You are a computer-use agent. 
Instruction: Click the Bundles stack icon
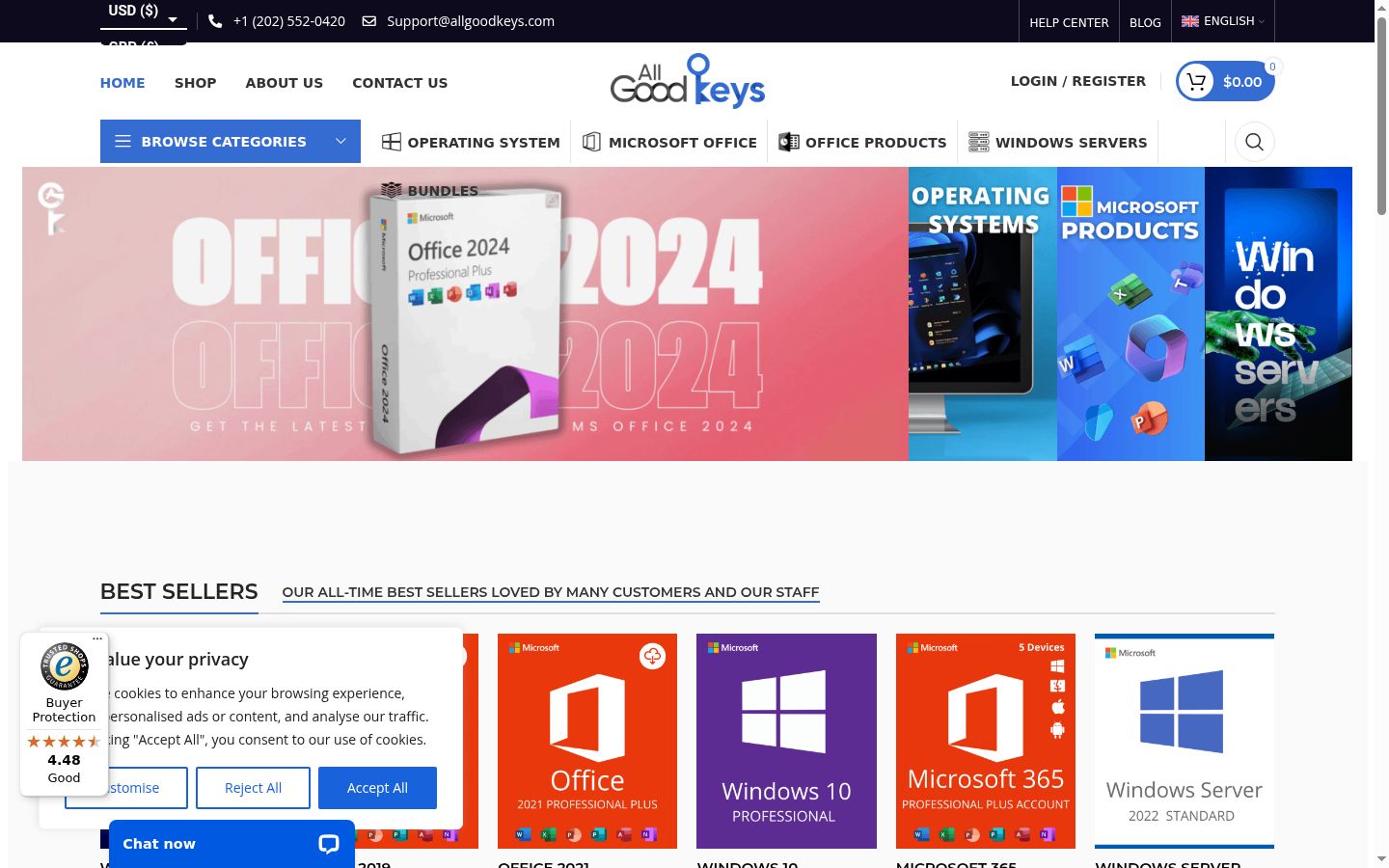click(391, 190)
